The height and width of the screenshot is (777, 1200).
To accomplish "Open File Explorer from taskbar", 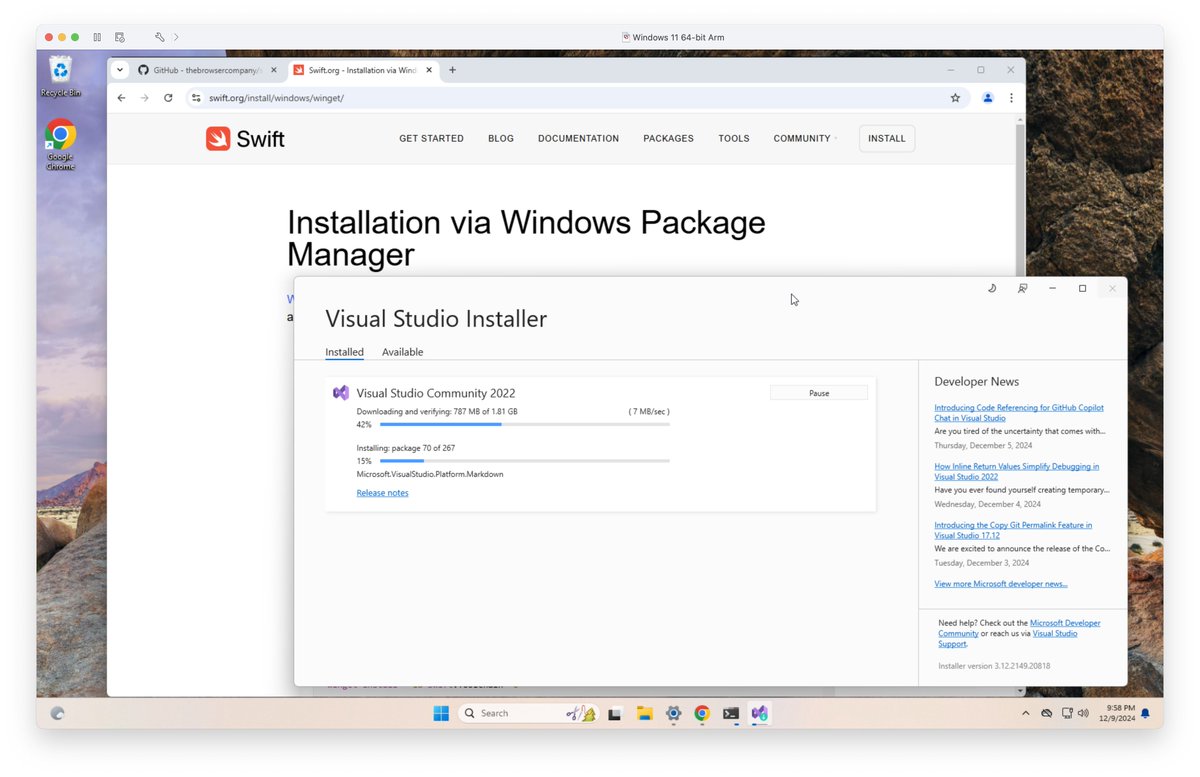I will click(645, 713).
